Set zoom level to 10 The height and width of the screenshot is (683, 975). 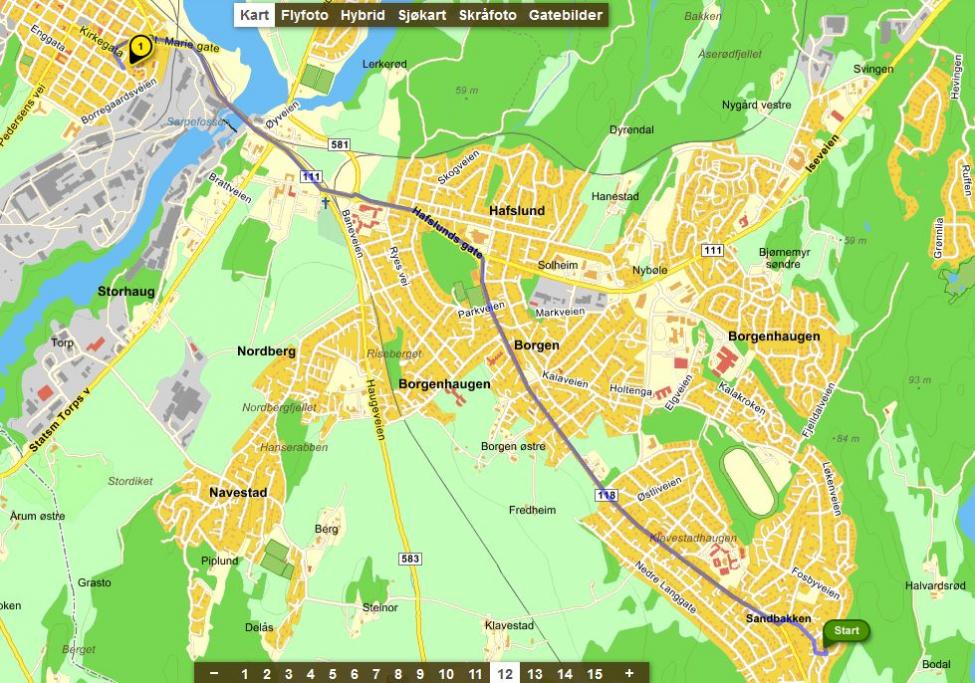click(446, 674)
